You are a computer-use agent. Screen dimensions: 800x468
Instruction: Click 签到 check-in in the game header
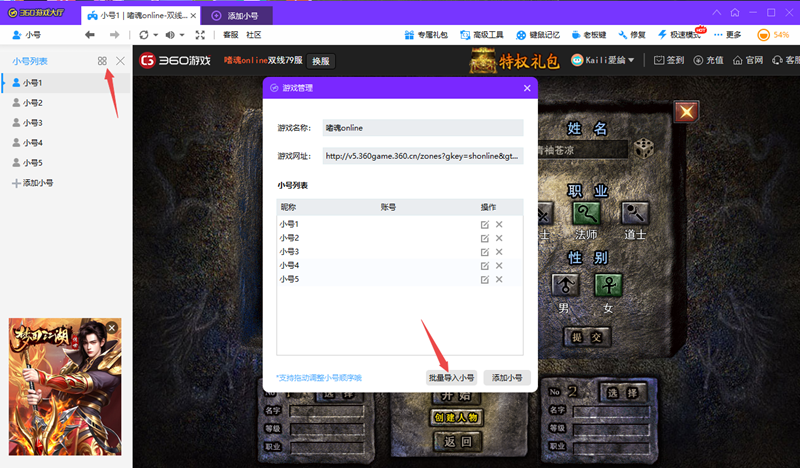(x=669, y=60)
